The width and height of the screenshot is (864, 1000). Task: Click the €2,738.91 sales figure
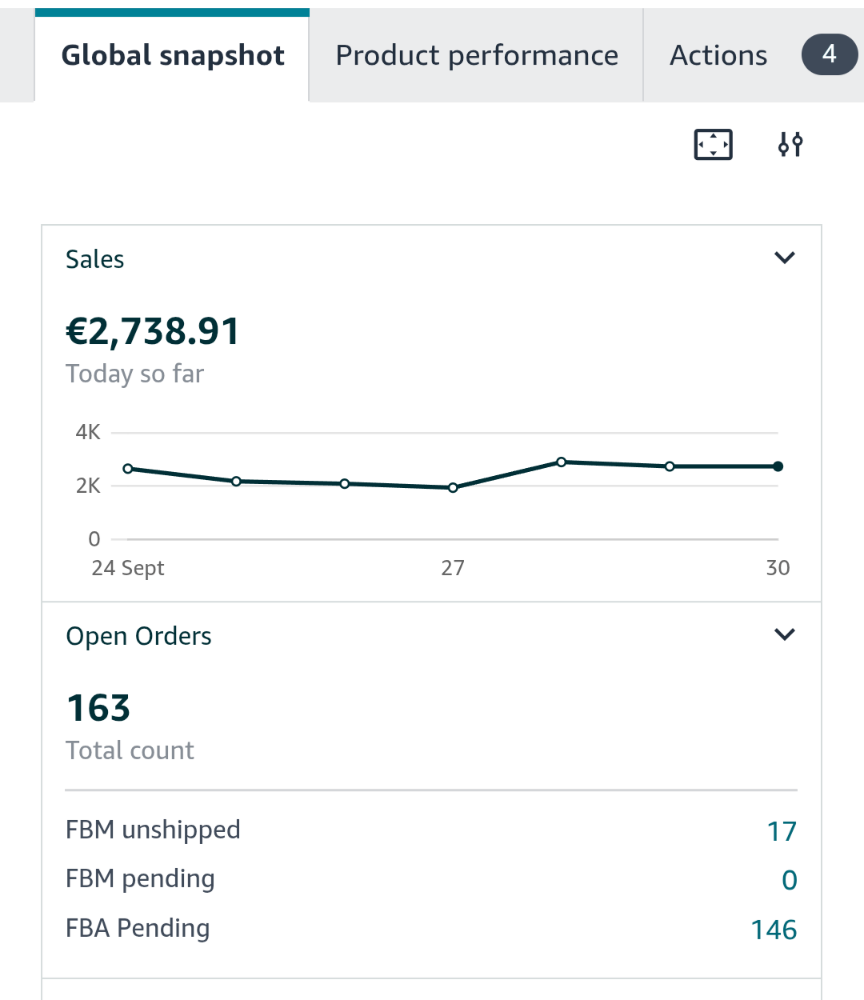(152, 330)
